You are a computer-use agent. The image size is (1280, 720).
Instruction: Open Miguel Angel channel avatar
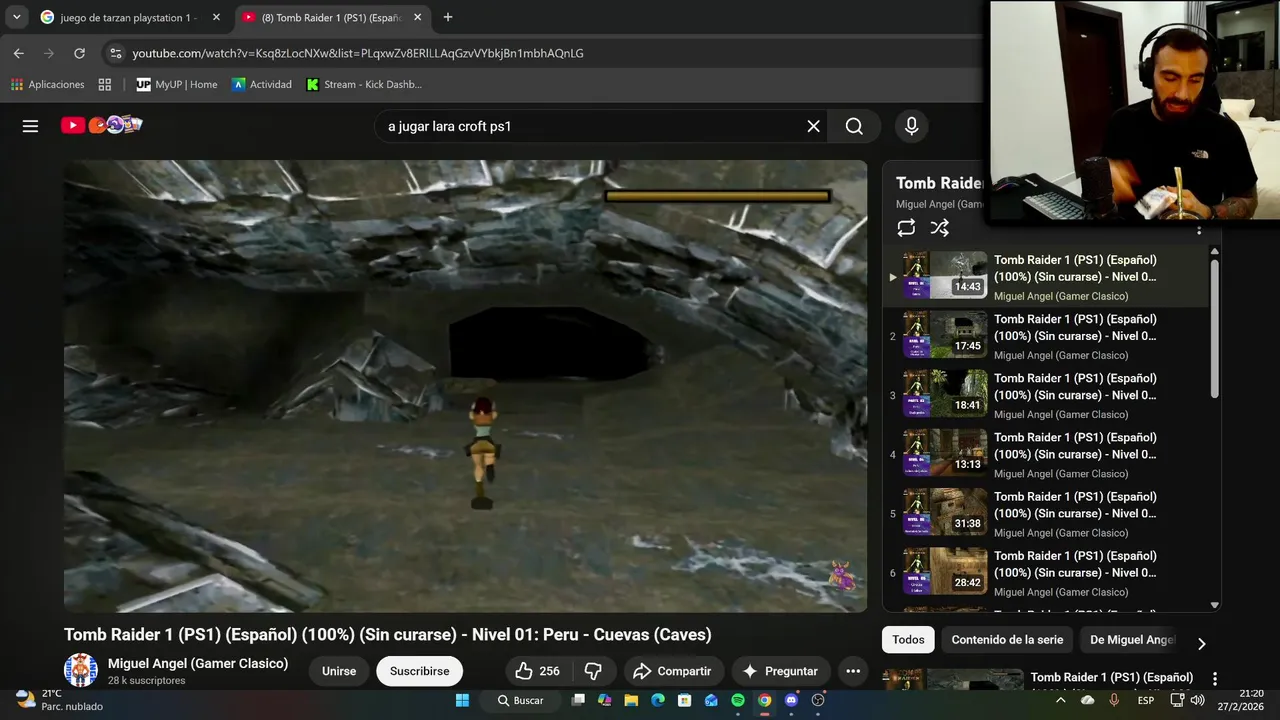[81, 670]
